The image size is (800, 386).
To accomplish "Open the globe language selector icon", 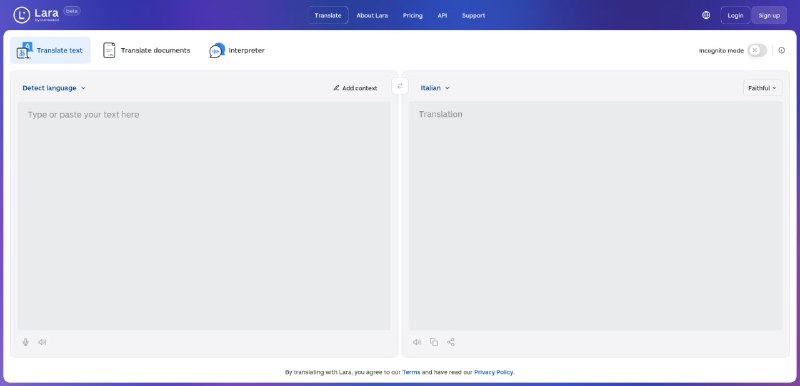I will tap(706, 15).
